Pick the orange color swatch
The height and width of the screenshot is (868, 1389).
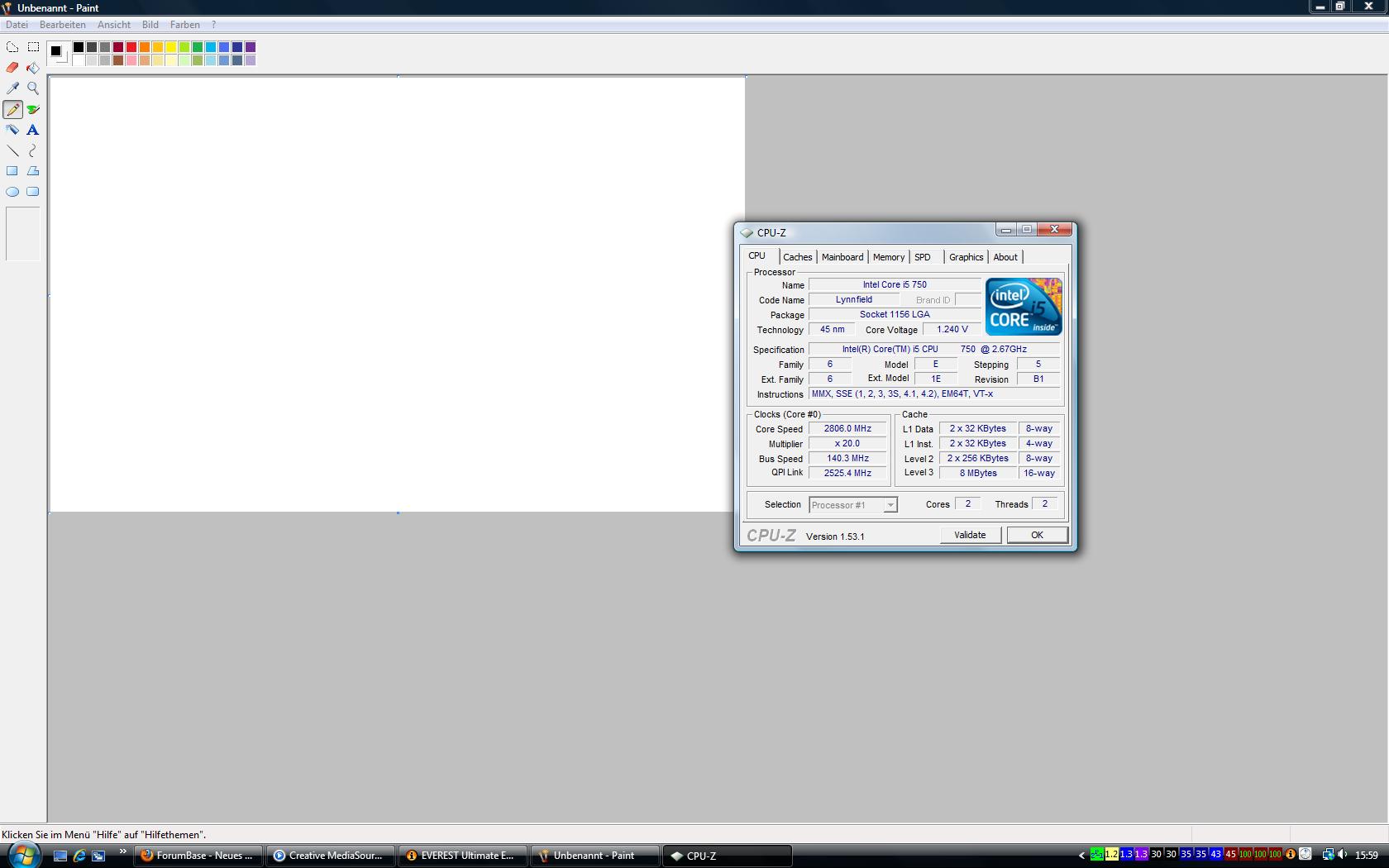coord(145,47)
